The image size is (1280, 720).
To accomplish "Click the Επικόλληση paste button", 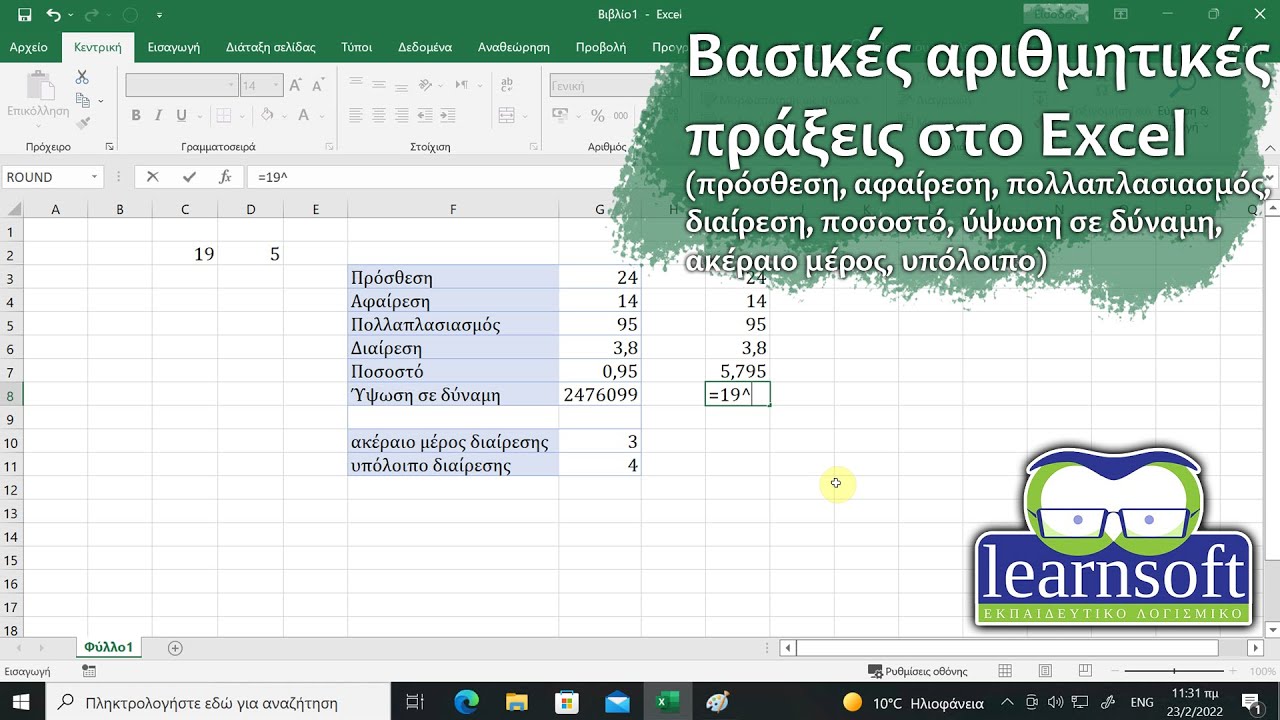I will (x=38, y=98).
